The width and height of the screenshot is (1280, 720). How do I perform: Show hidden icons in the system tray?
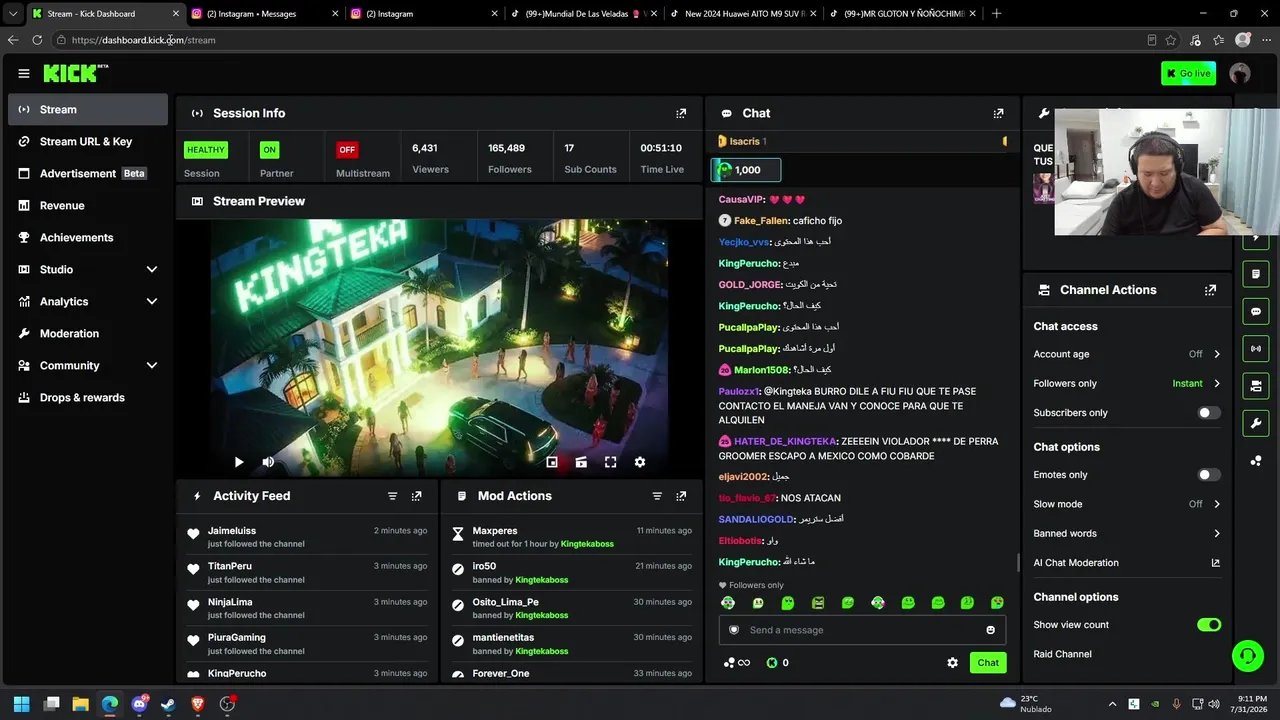click(x=1112, y=704)
